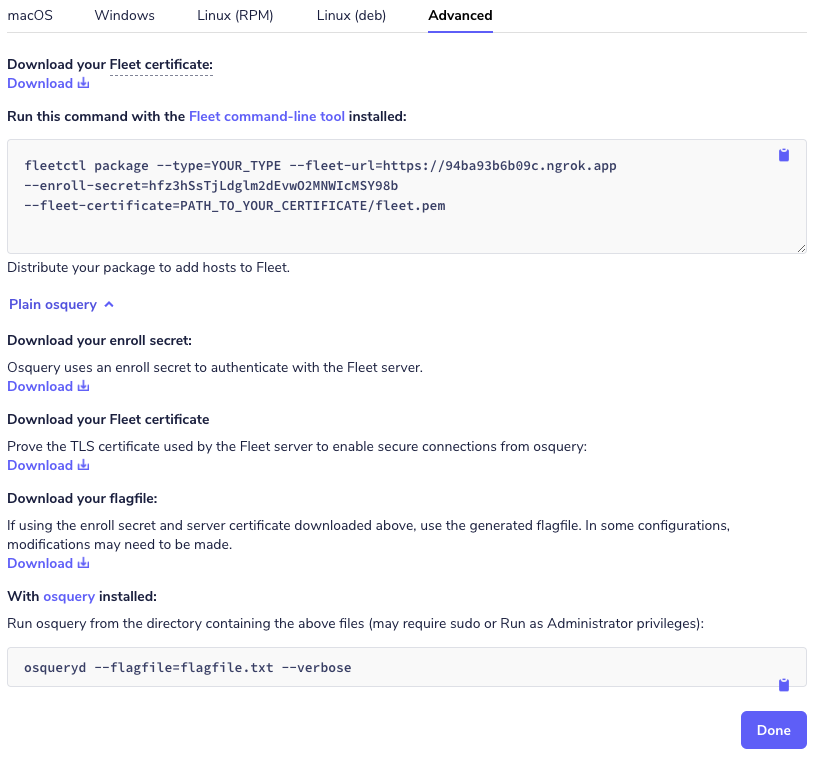Select the Advanced tab
The image size is (830, 770).
460,15
